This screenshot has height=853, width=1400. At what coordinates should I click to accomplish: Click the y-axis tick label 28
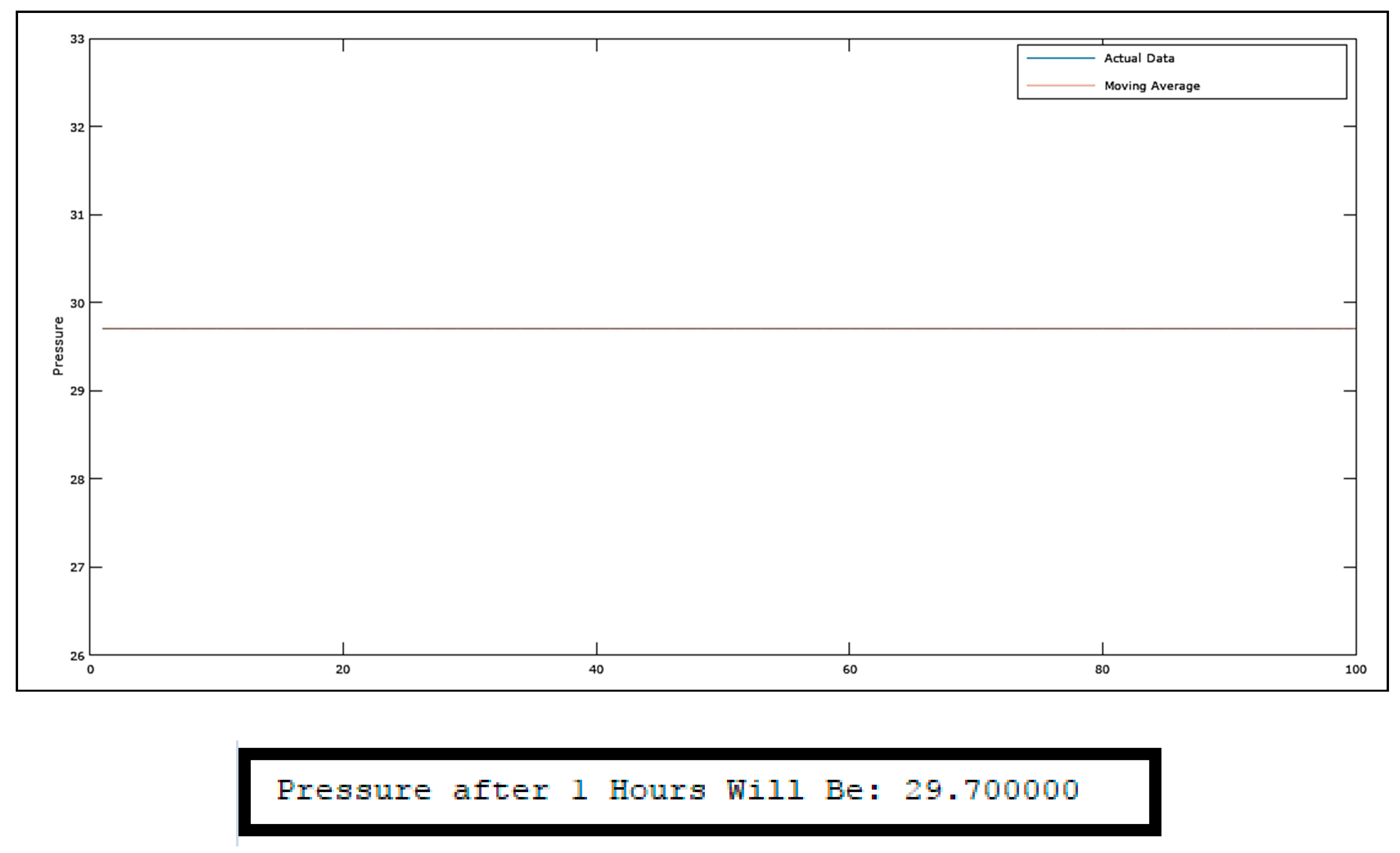(77, 479)
